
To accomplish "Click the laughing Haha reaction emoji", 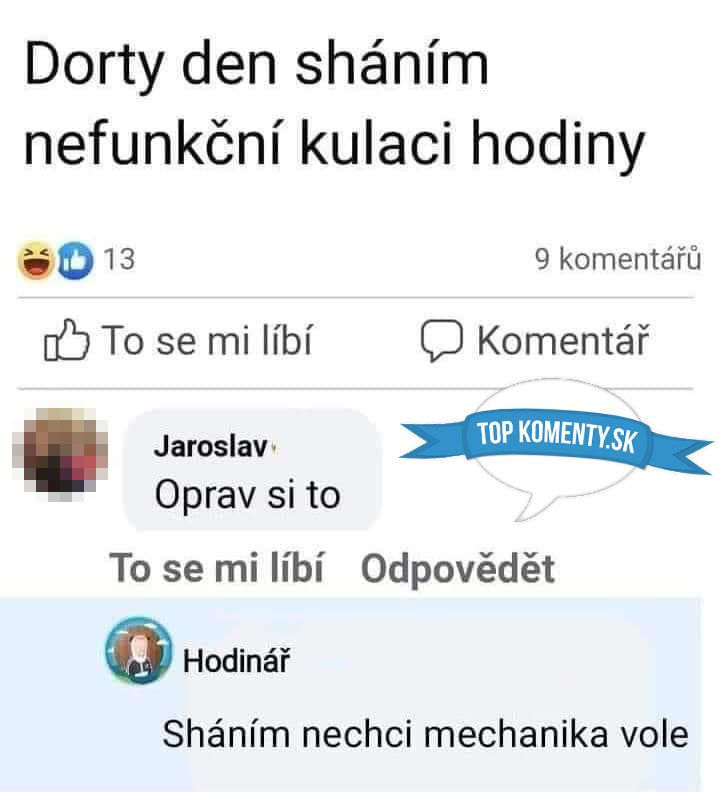I will (35, 260).
